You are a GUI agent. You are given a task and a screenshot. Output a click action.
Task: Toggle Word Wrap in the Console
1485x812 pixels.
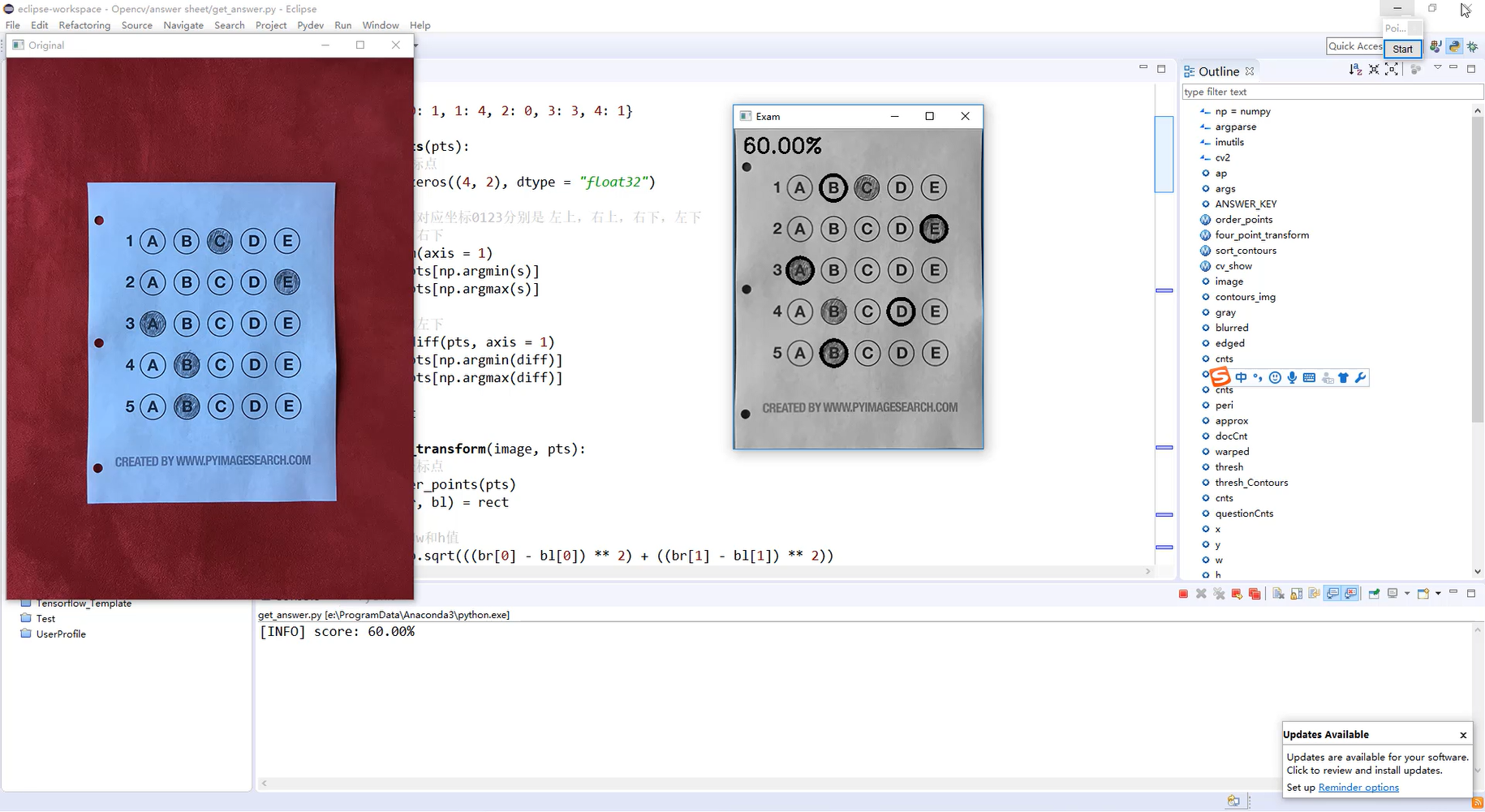(1315, 594)
